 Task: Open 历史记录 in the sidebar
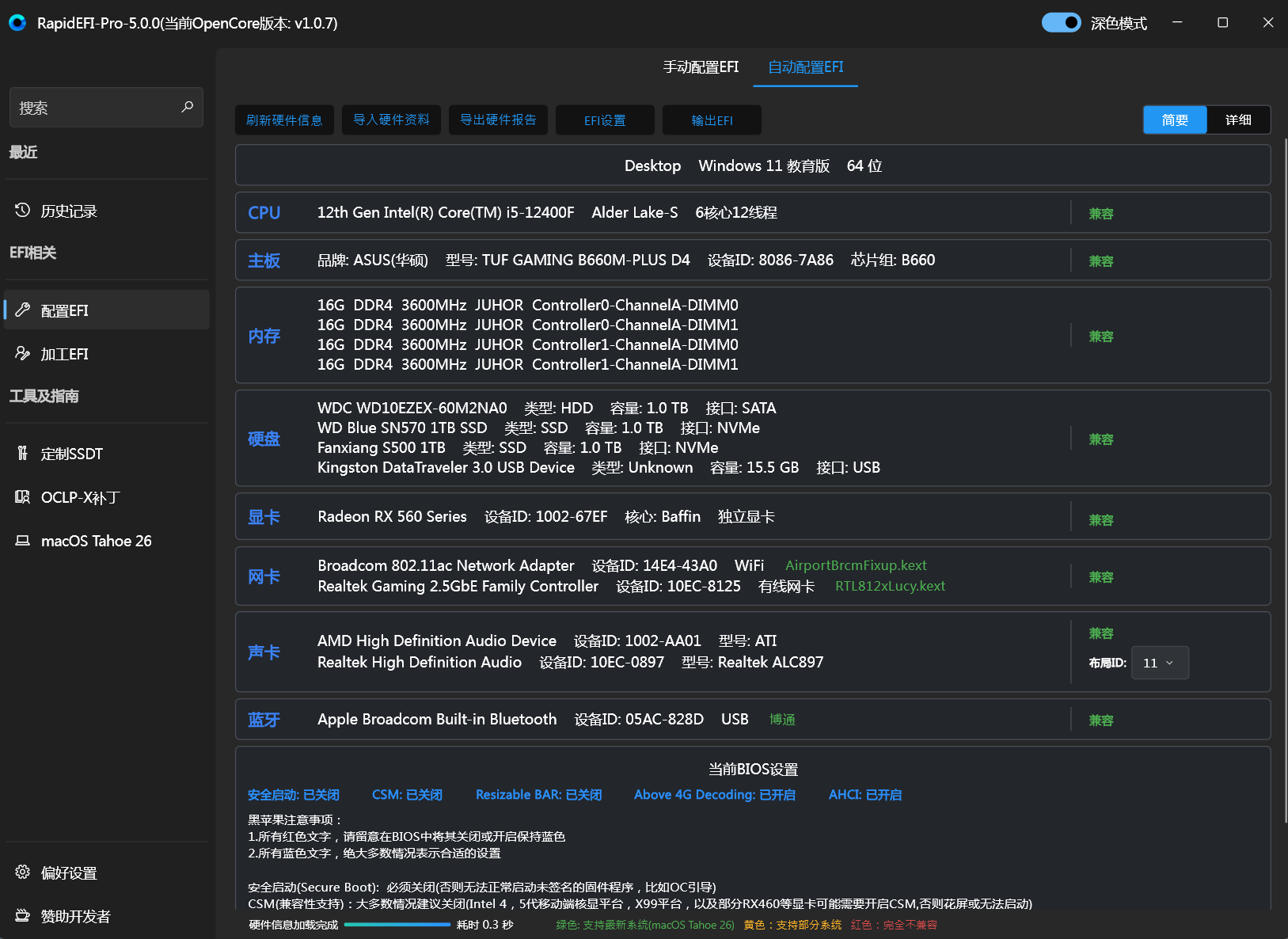click(106, 211)
